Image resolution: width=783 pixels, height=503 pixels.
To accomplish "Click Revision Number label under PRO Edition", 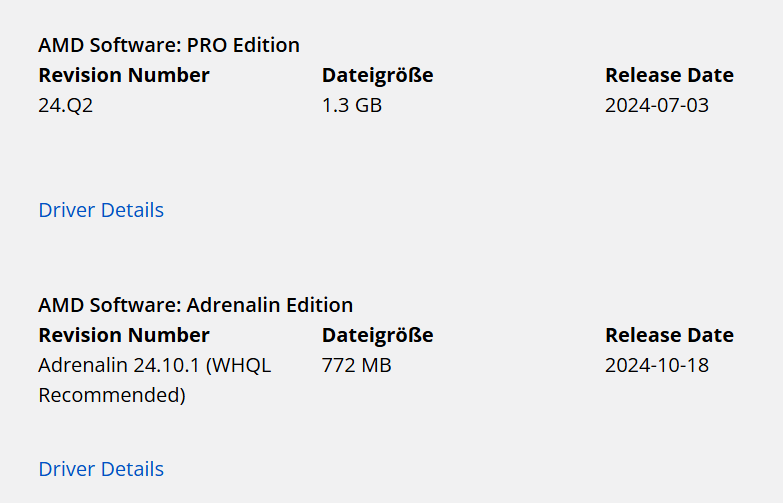I will 124,75.
